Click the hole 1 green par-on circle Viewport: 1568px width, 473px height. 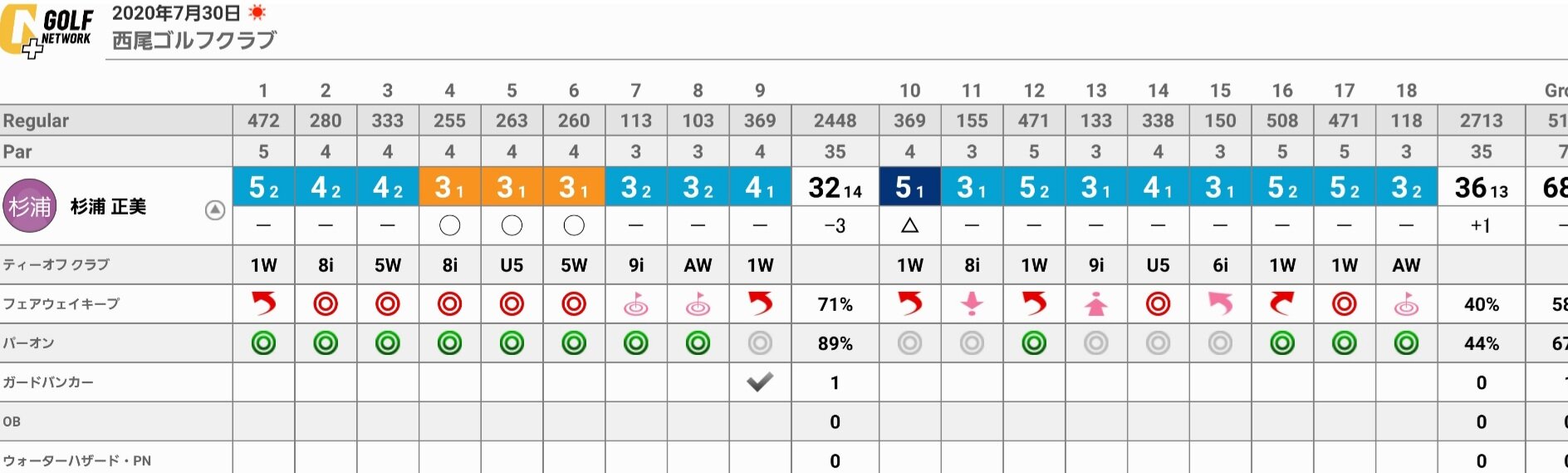pyautogui.click(x=263, y=343)
